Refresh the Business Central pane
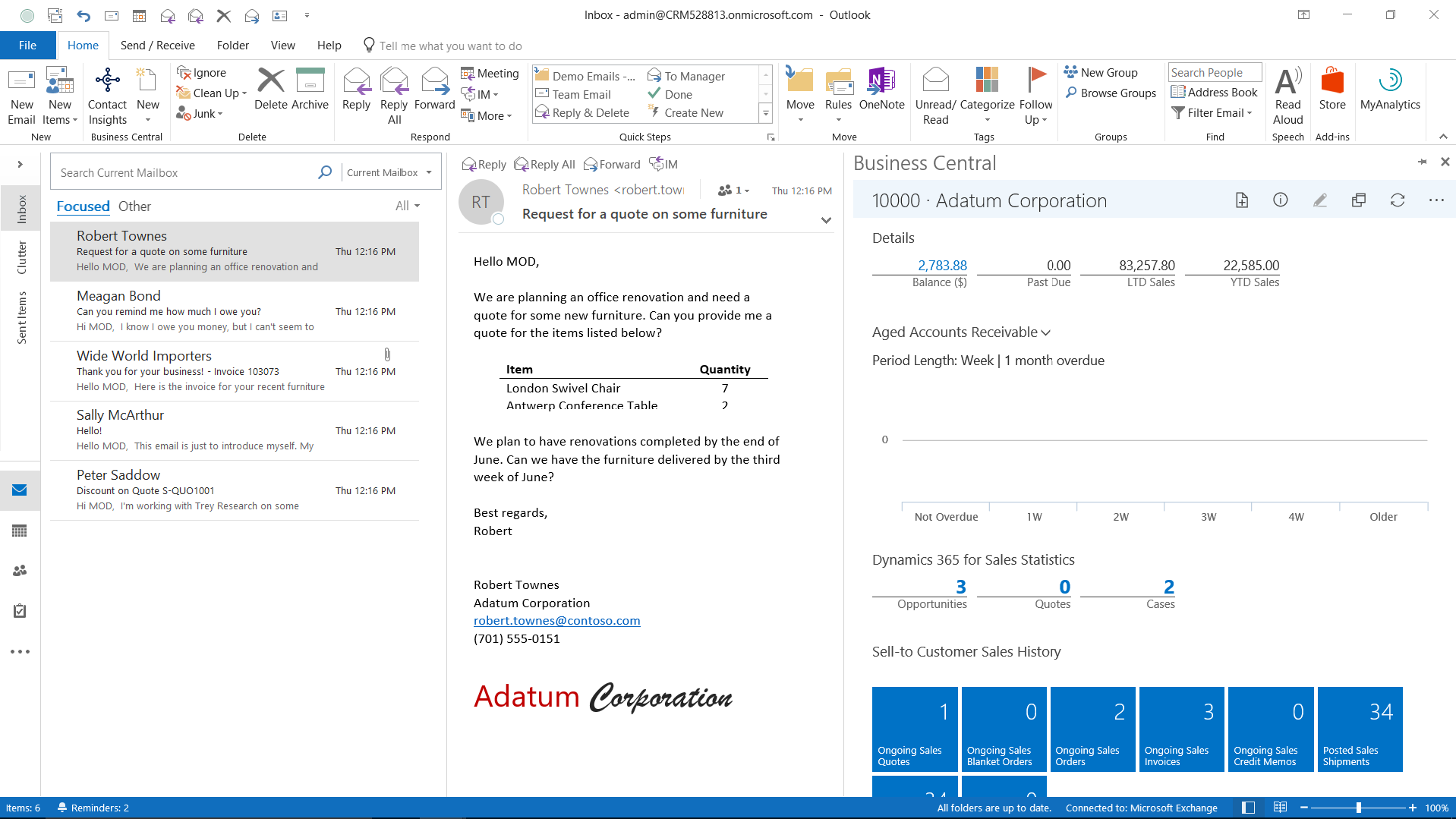This screenshot has width=1456, height=819. click(1397, 200)
